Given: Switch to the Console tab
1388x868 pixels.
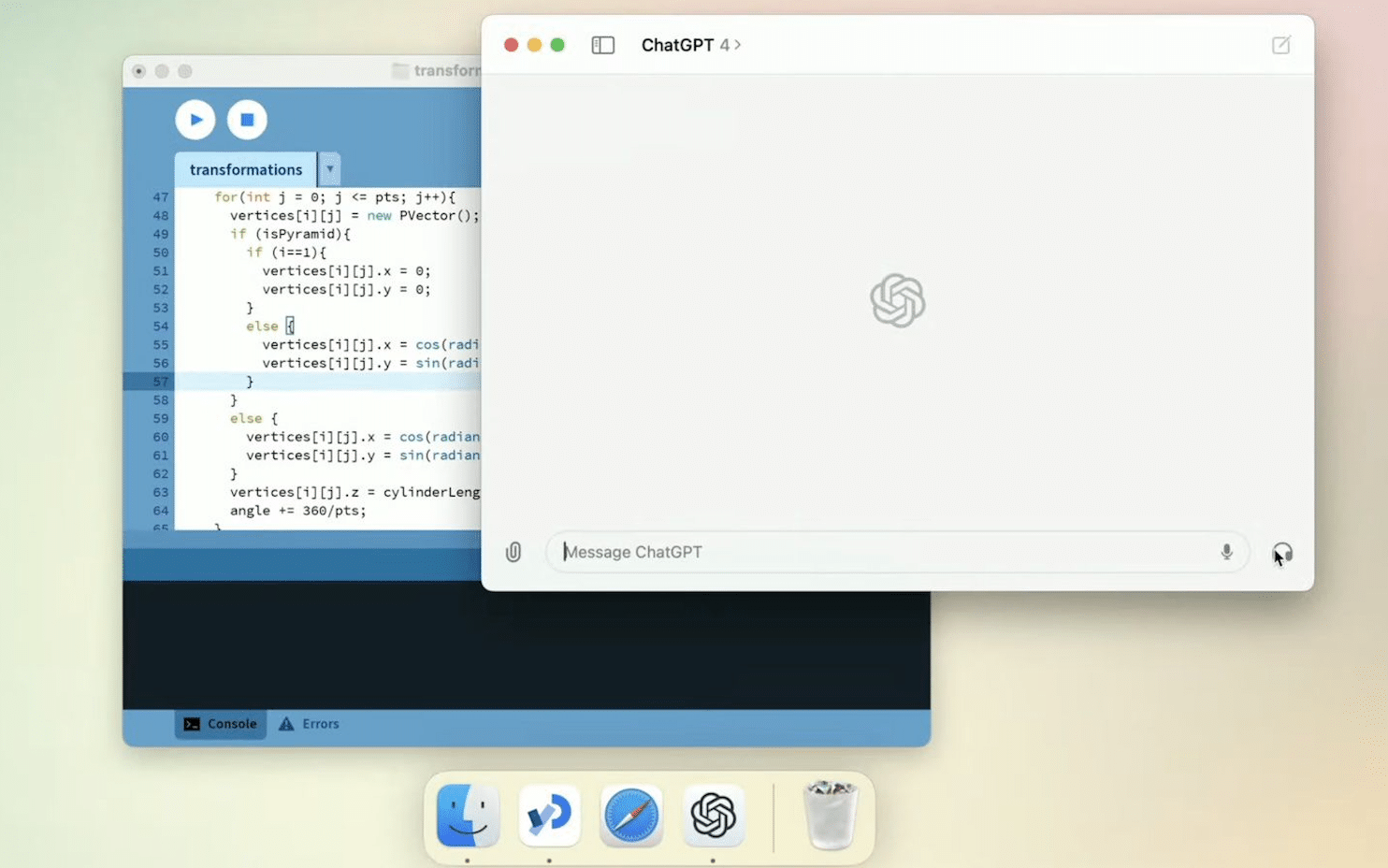Looking at the screenshot, I should (221, 724).
